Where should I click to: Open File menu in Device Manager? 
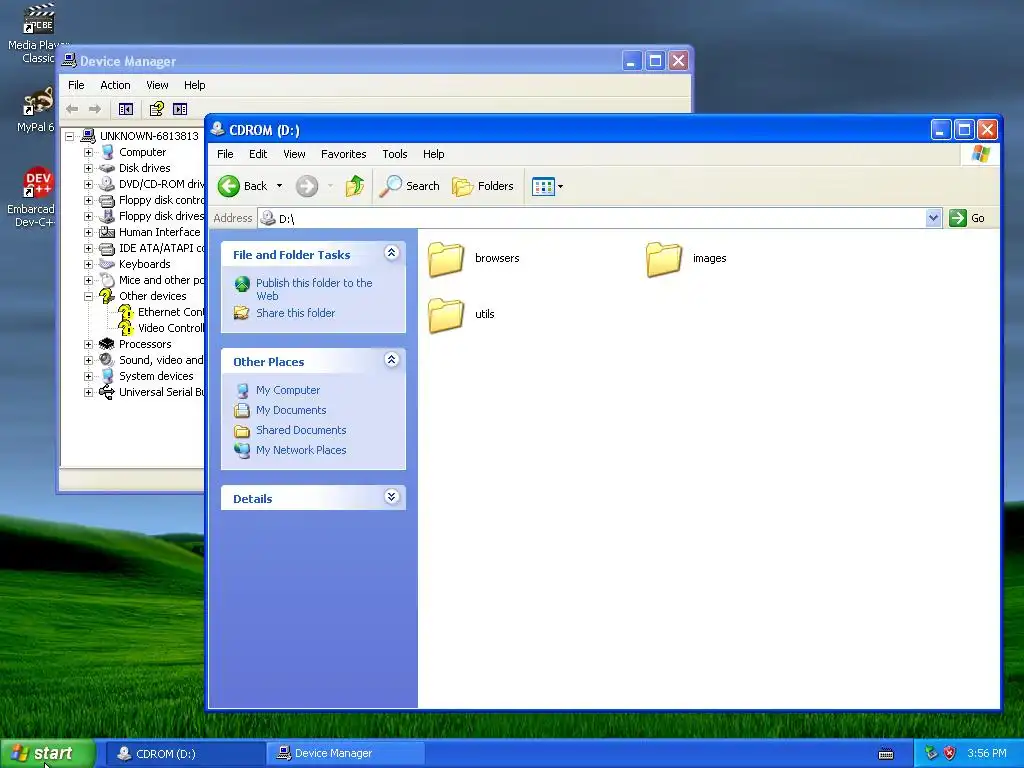76,85
